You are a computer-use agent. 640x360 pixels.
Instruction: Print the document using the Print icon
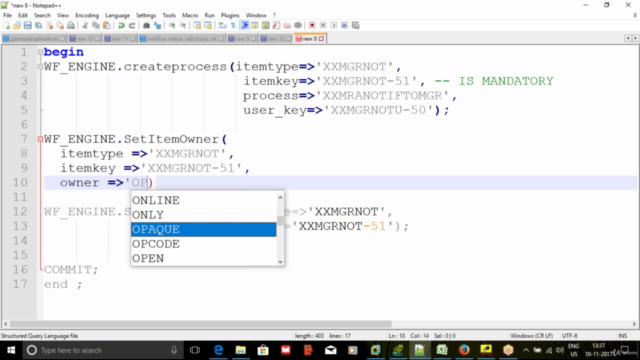[x=71, y=25]
